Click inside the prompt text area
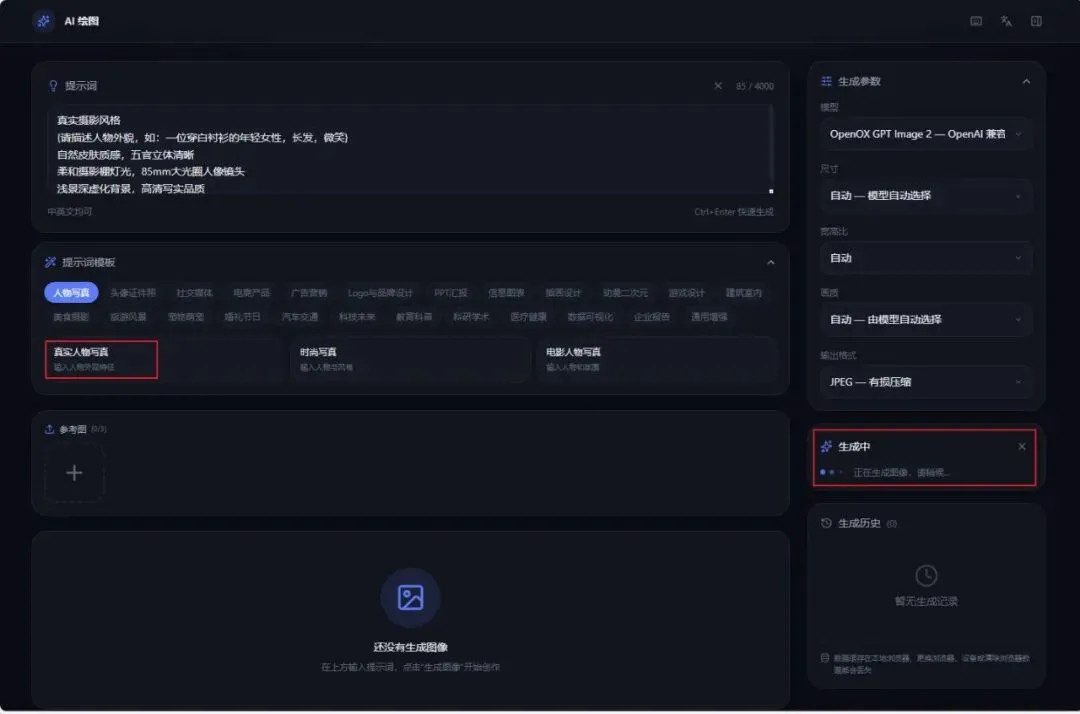This screenshot has height=714, width=1080. 411,150
